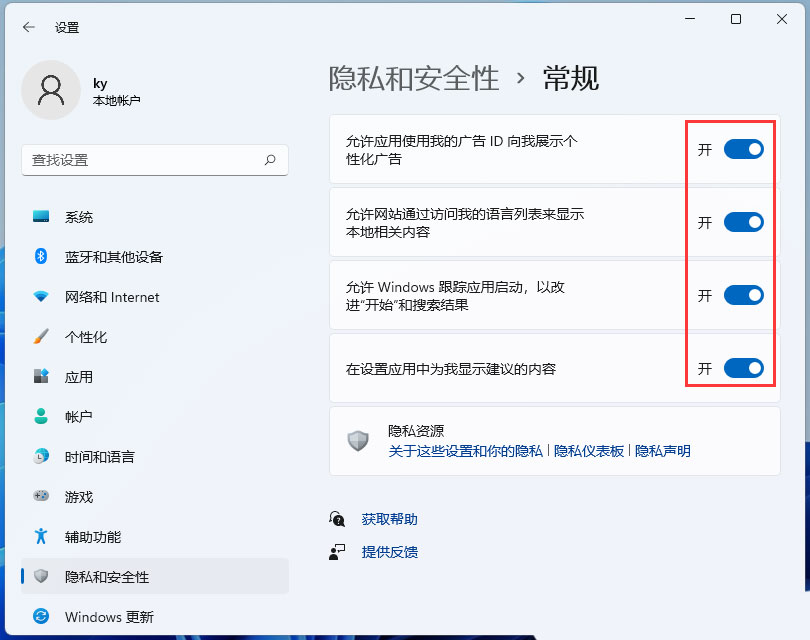The width and height of the screenshot is (810, 640).
Task: Open 获取帮助
Action: click(389, 519)
